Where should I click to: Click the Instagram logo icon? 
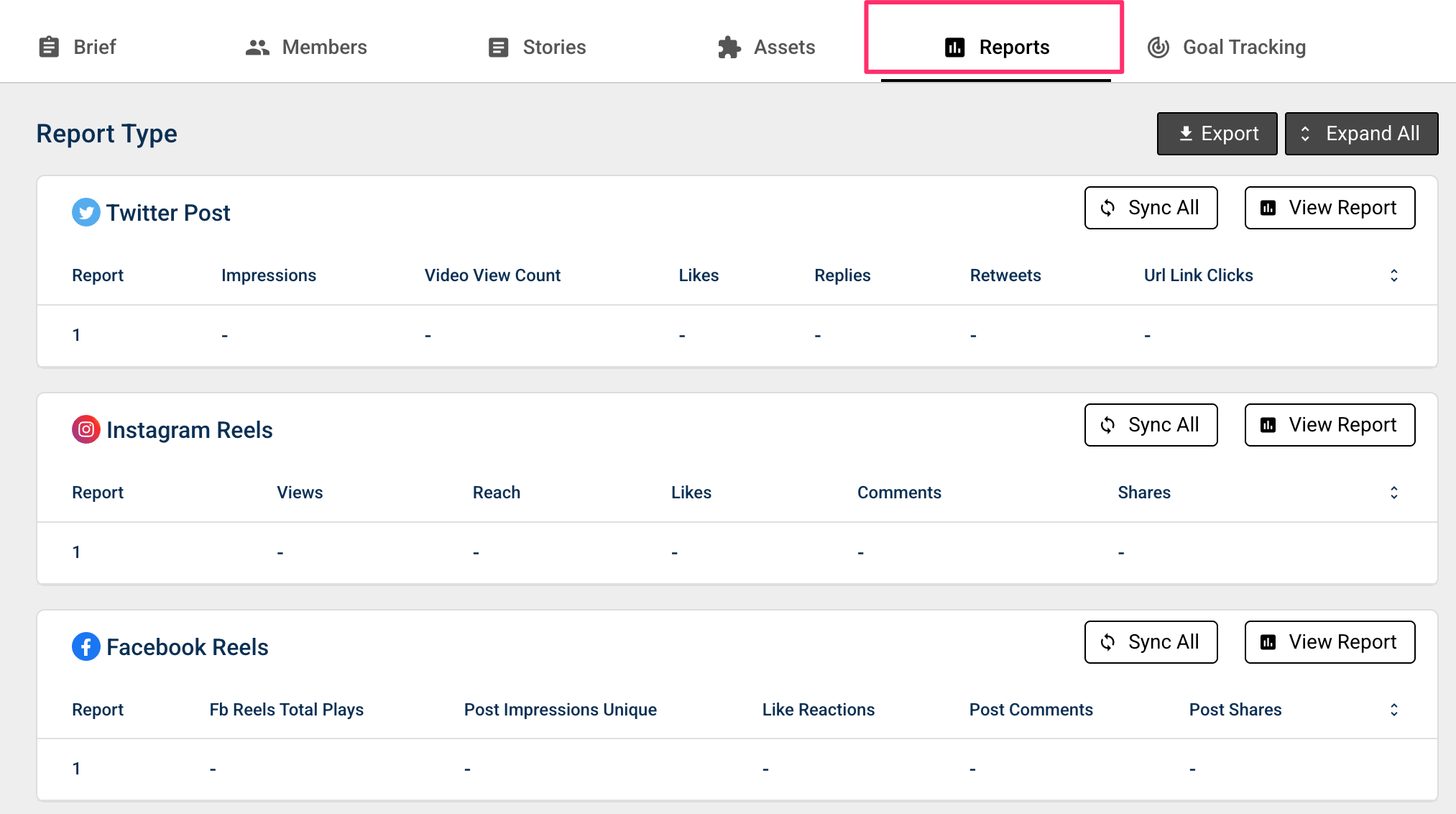click(86, 429)
